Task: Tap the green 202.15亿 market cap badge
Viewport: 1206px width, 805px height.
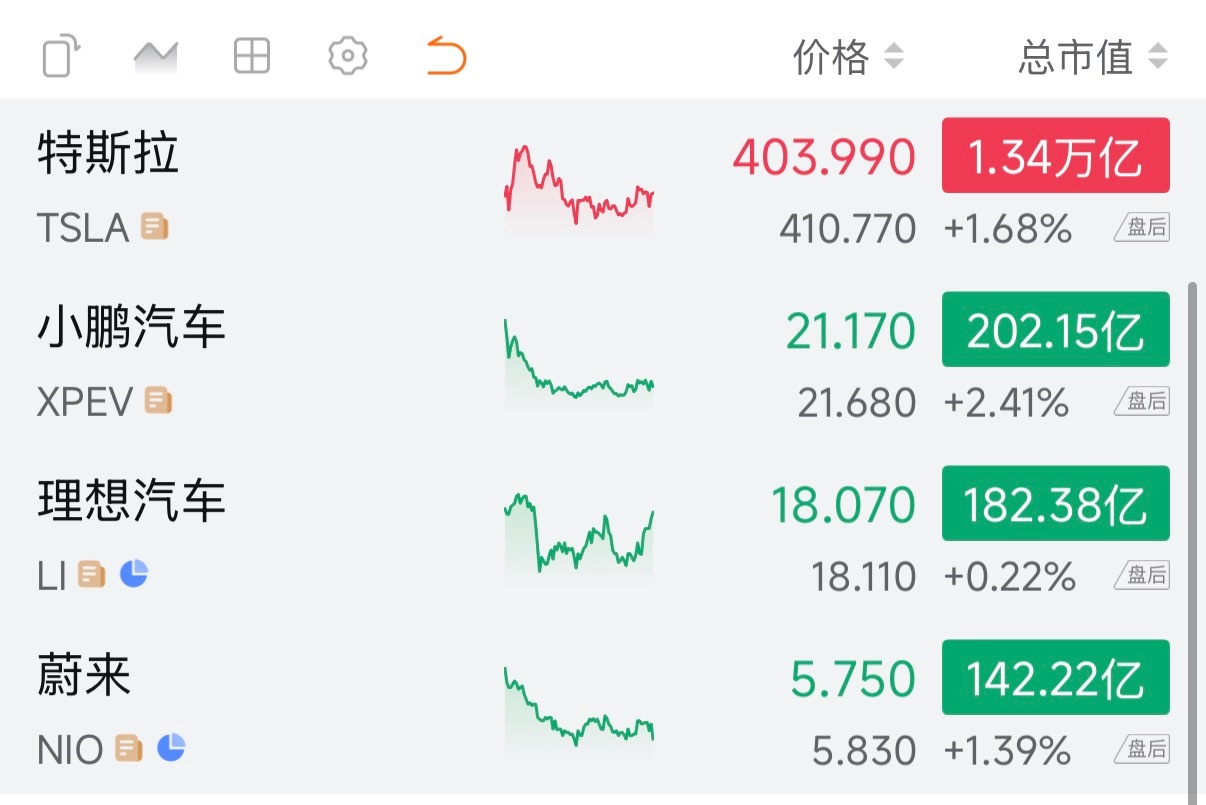Action: (1055, 330)
